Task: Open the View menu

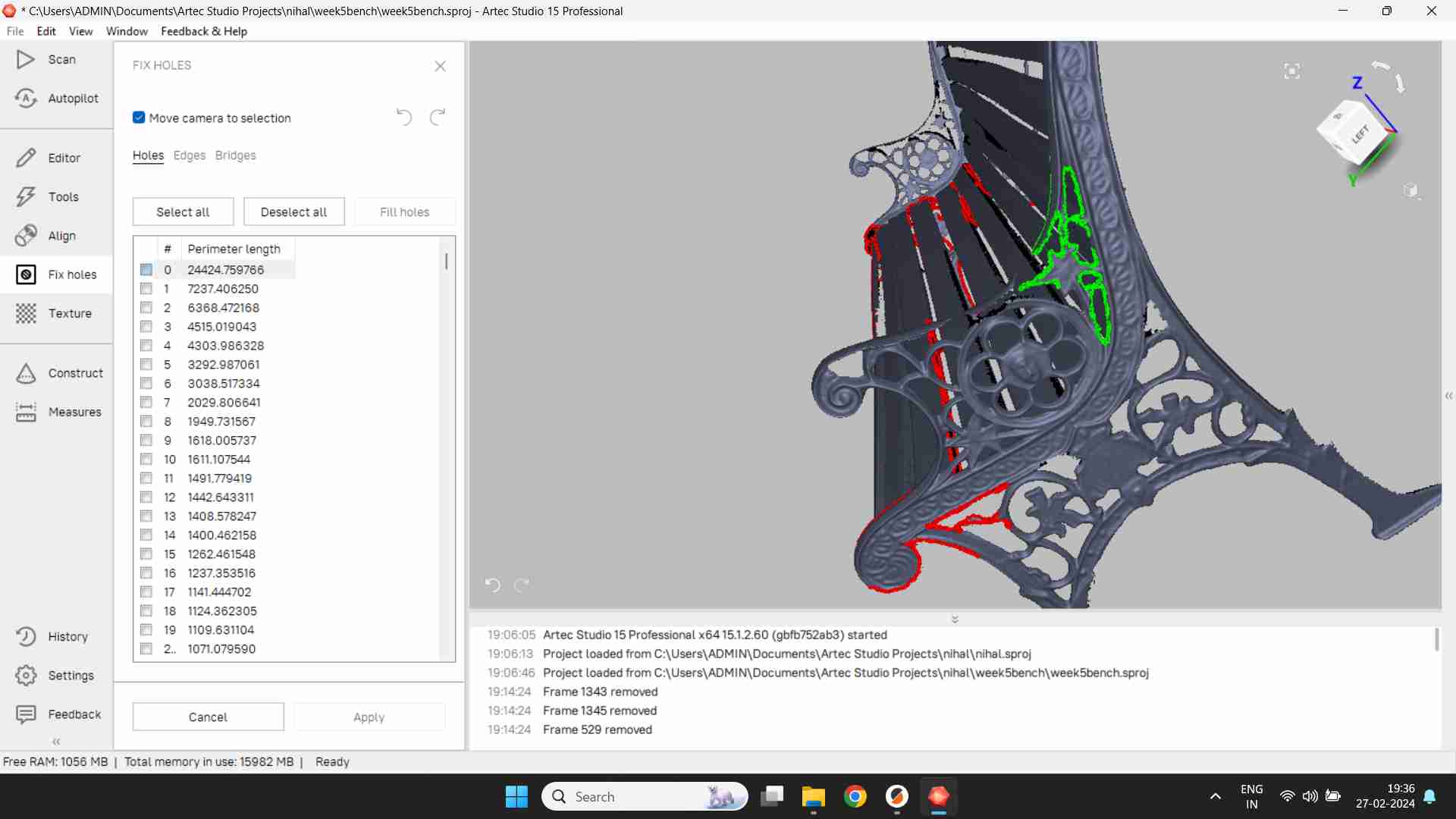Action: click(x=80, y=31)
